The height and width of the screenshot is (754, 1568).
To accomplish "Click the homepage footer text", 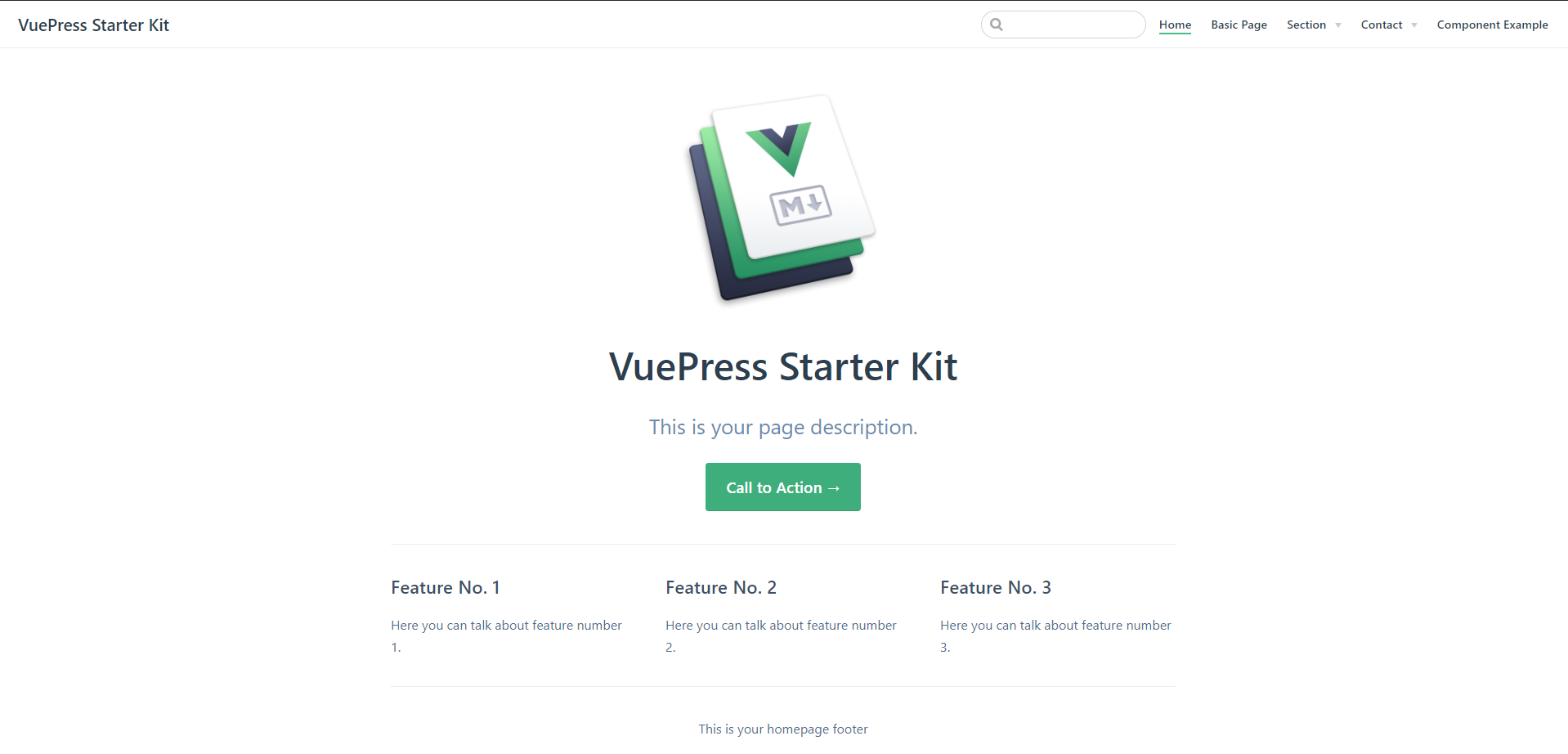I will pyautogui.click(x=783, y=729).
